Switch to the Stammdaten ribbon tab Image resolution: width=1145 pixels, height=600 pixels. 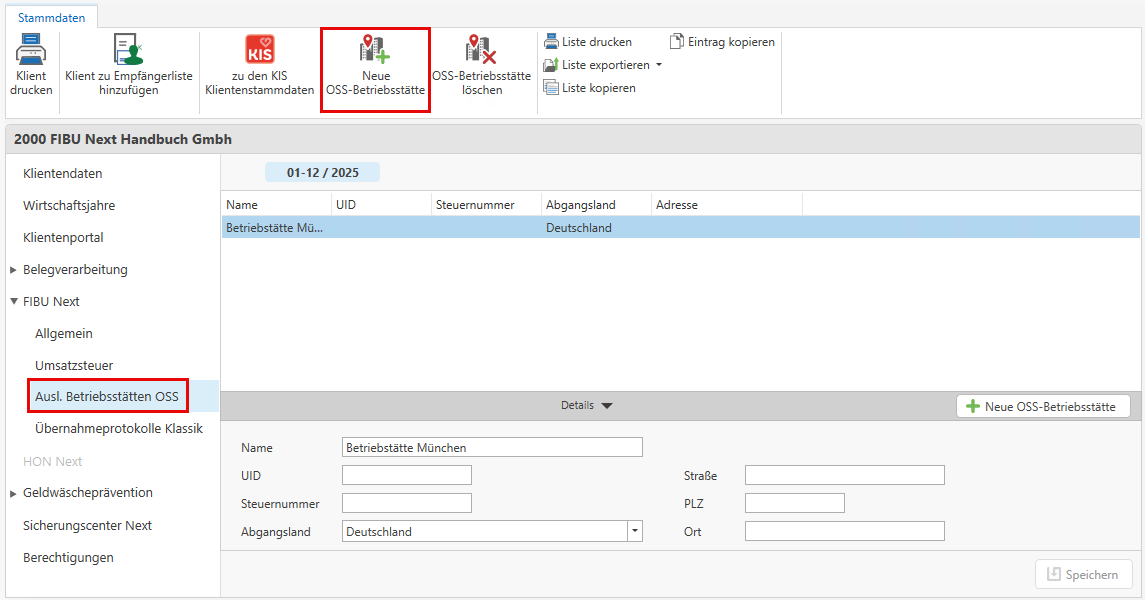point(51,17)
